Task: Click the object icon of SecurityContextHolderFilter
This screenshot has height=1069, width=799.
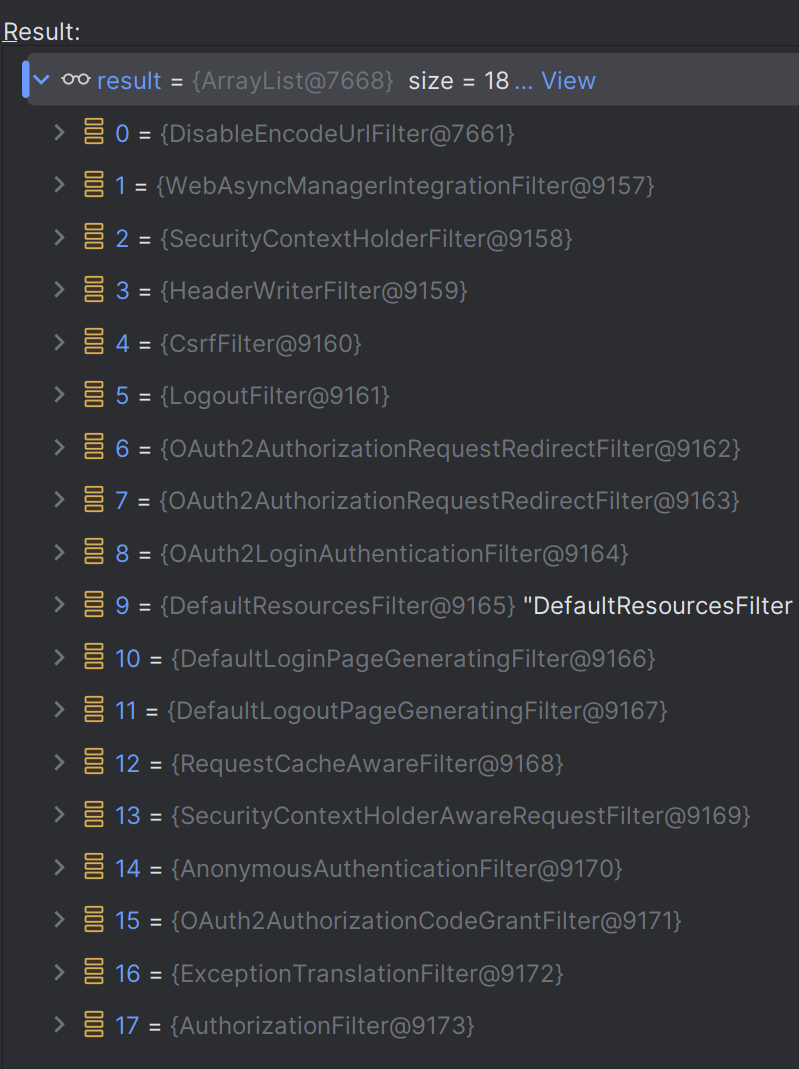Action: [94, 238]
